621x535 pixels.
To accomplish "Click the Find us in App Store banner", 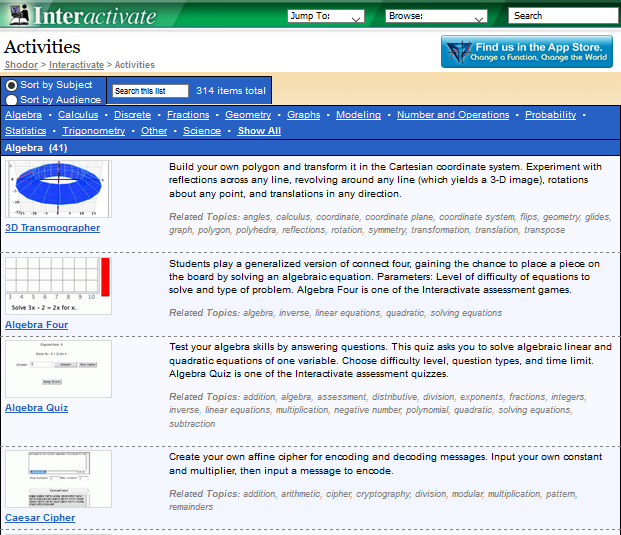I will (x=527, y=52).
